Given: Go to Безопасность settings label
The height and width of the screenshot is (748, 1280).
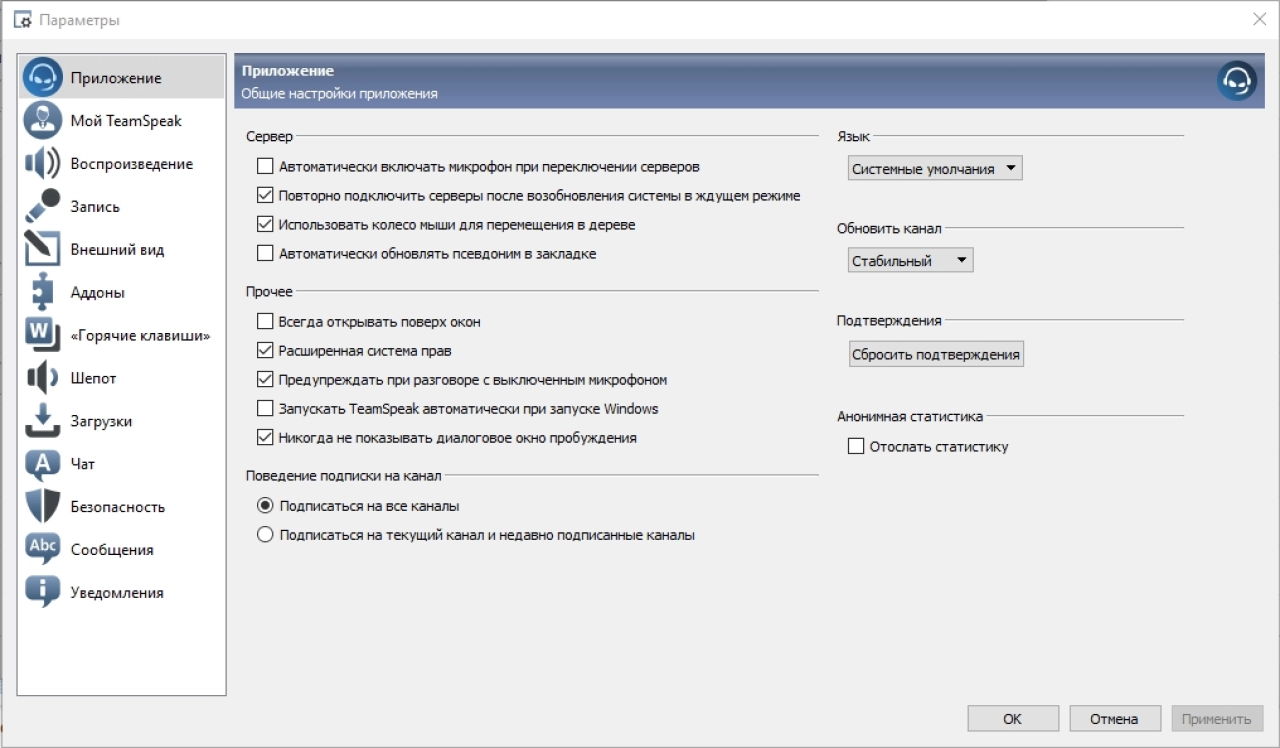Looking at the screenshot, I should (118, 507).
